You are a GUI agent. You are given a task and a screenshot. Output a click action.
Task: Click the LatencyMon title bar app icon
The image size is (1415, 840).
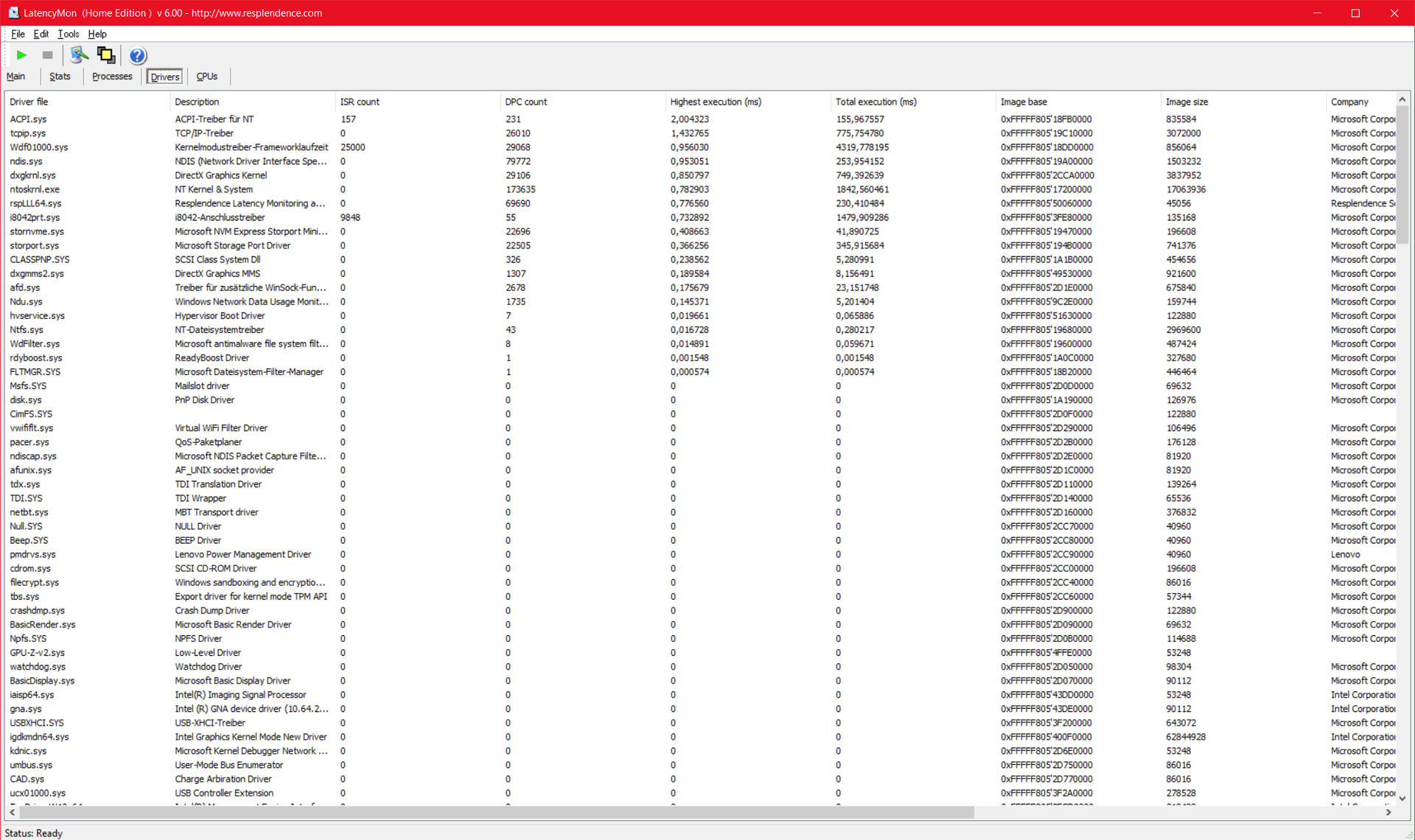(13, 13)
